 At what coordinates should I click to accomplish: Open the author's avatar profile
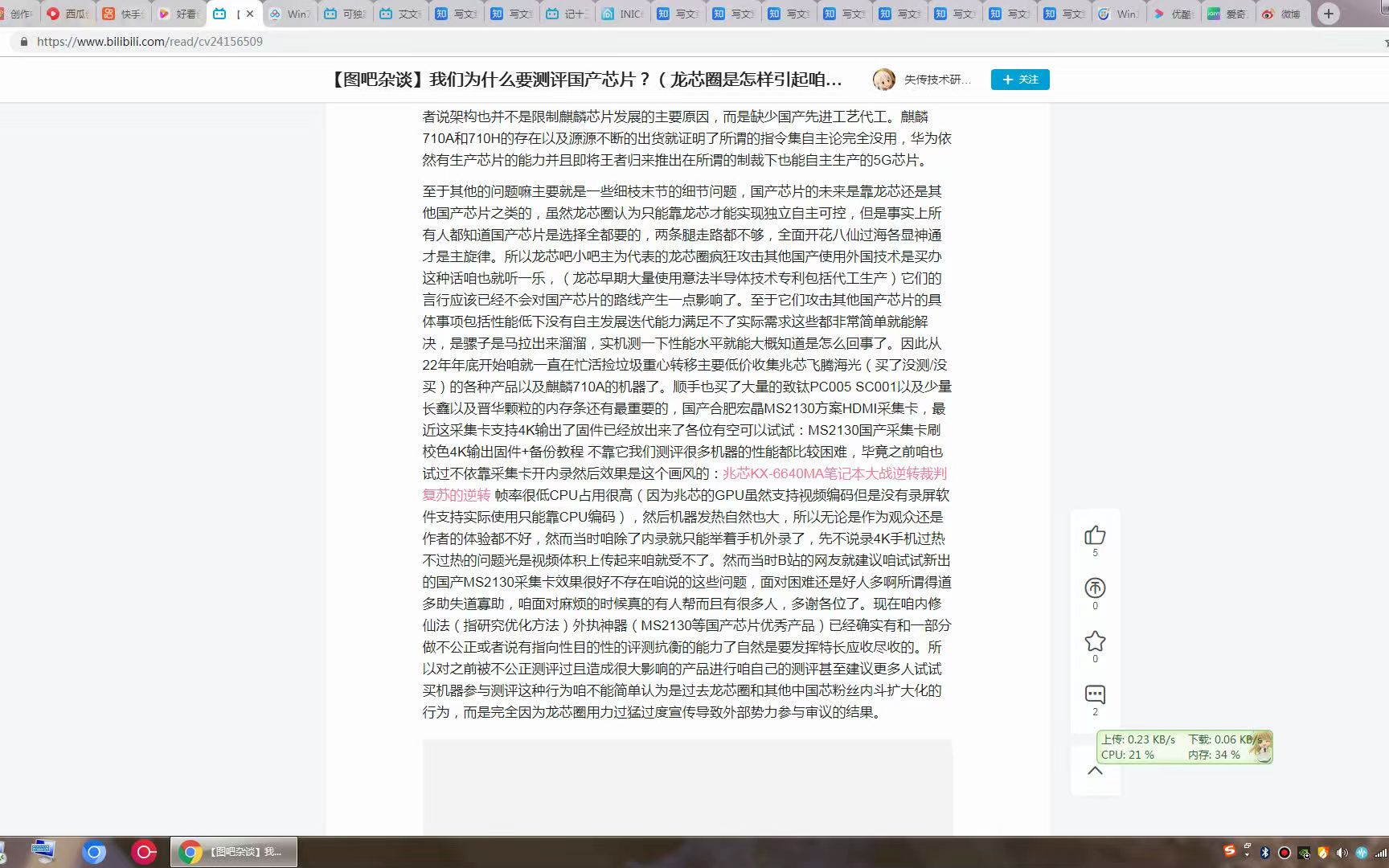tap(883, 80)
